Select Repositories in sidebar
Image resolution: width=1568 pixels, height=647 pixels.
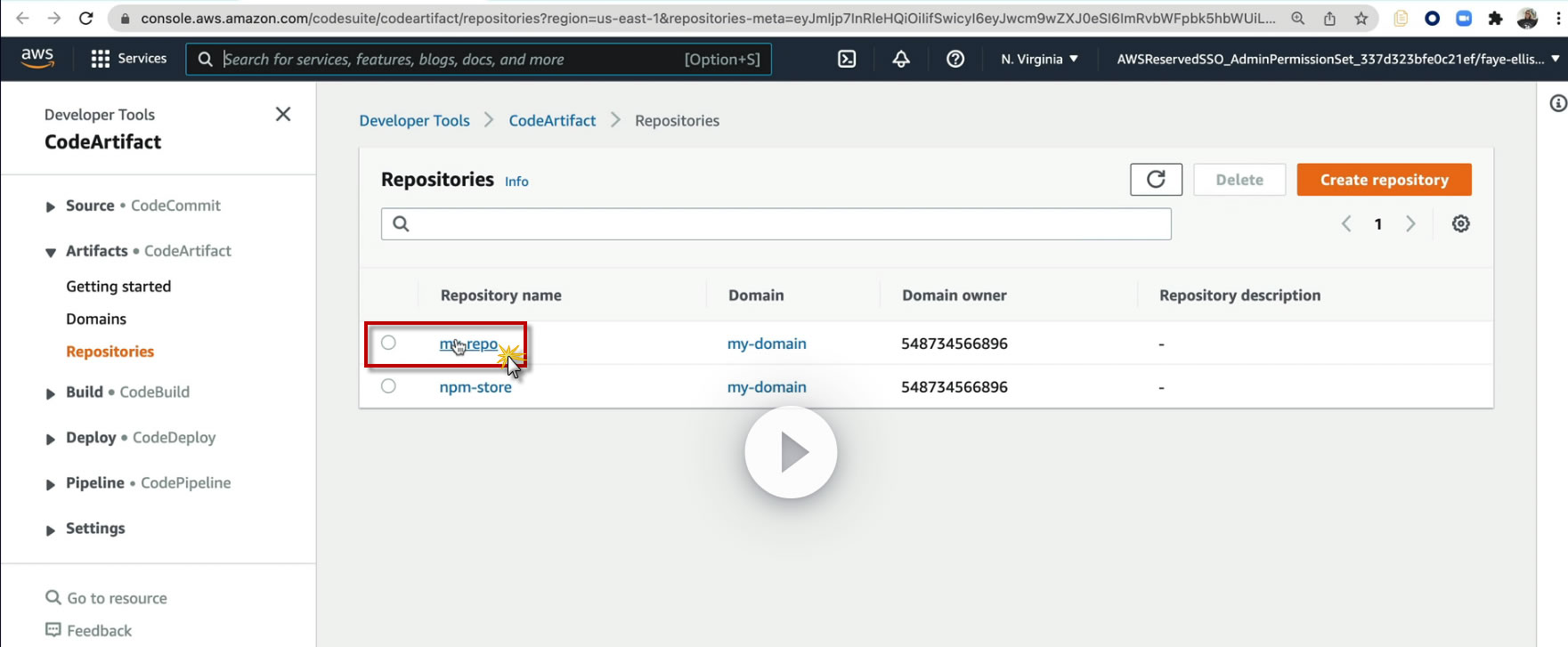pos(110,352)
